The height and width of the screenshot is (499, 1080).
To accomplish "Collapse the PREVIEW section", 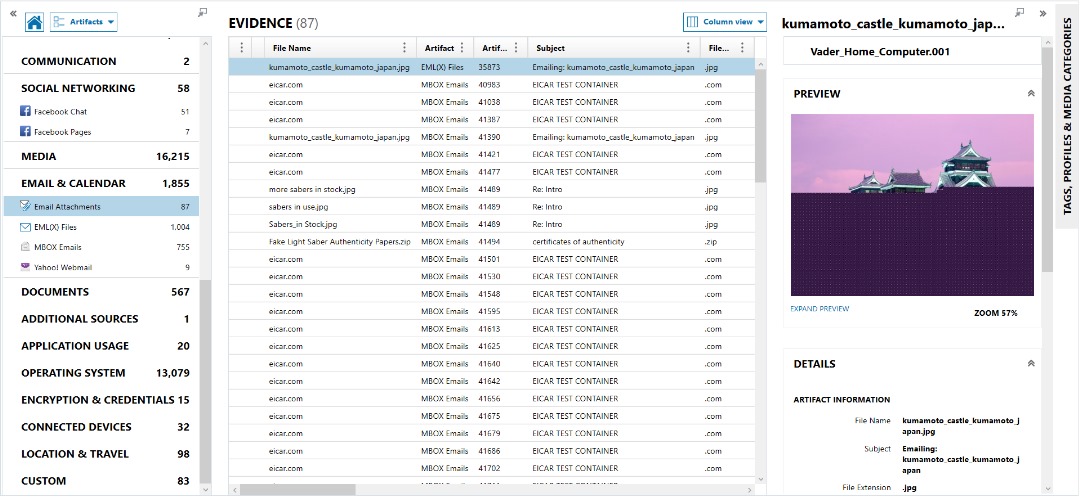I will pyautogui.click(x=1031, y=93).
